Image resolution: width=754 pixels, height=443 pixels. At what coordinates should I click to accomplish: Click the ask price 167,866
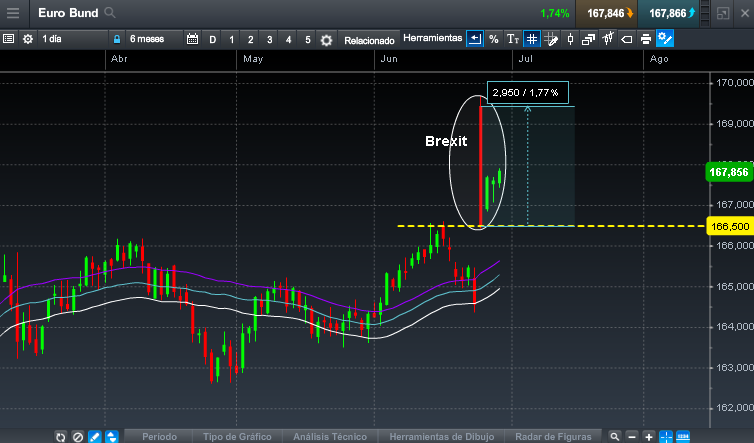(x=668, y=13)
